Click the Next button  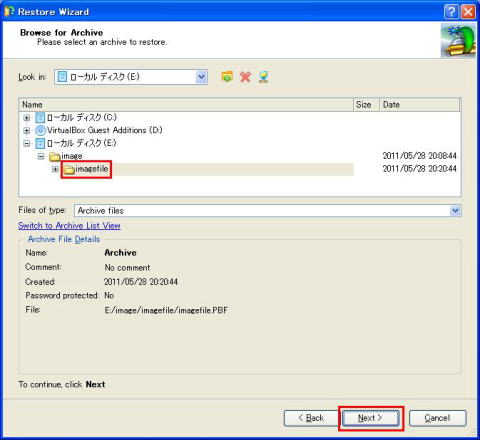(x=371, y=418)
